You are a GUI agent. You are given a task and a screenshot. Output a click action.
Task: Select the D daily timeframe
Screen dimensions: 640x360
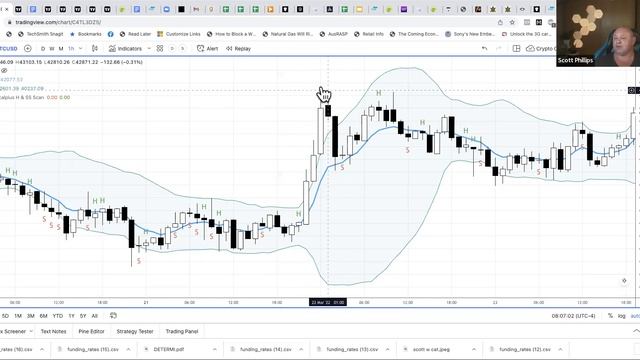coord(43,49)
